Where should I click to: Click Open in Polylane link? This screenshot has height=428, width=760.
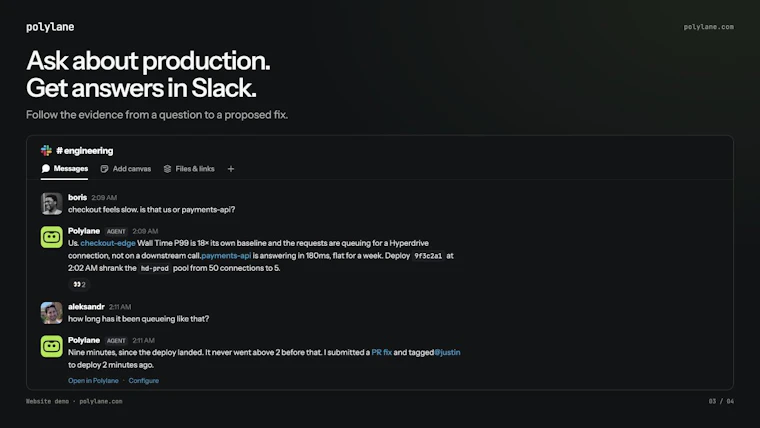[93, 380]
